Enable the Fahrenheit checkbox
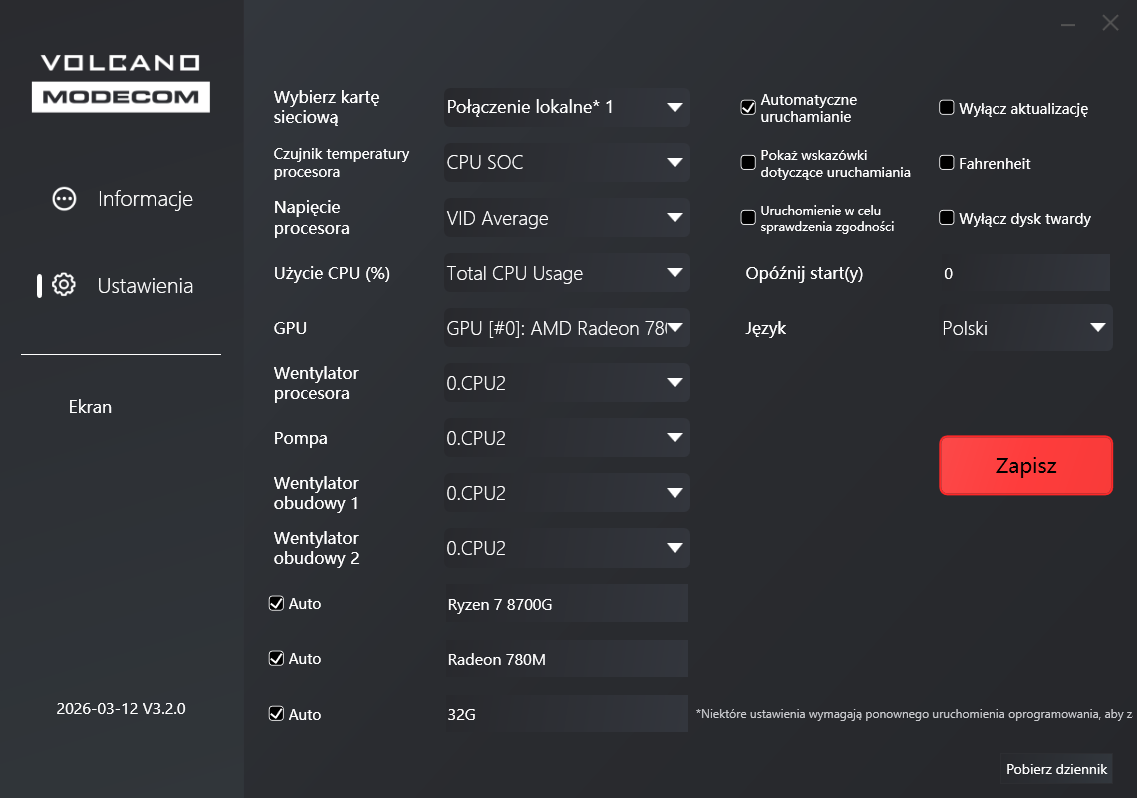1137x798 pixels. (x=947, y=163)
